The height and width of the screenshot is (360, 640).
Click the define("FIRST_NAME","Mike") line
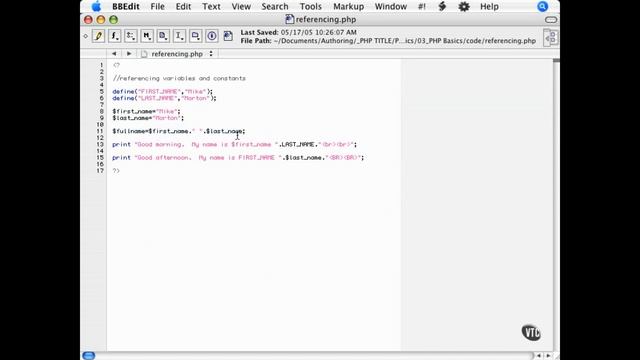(x=162, y=91)
